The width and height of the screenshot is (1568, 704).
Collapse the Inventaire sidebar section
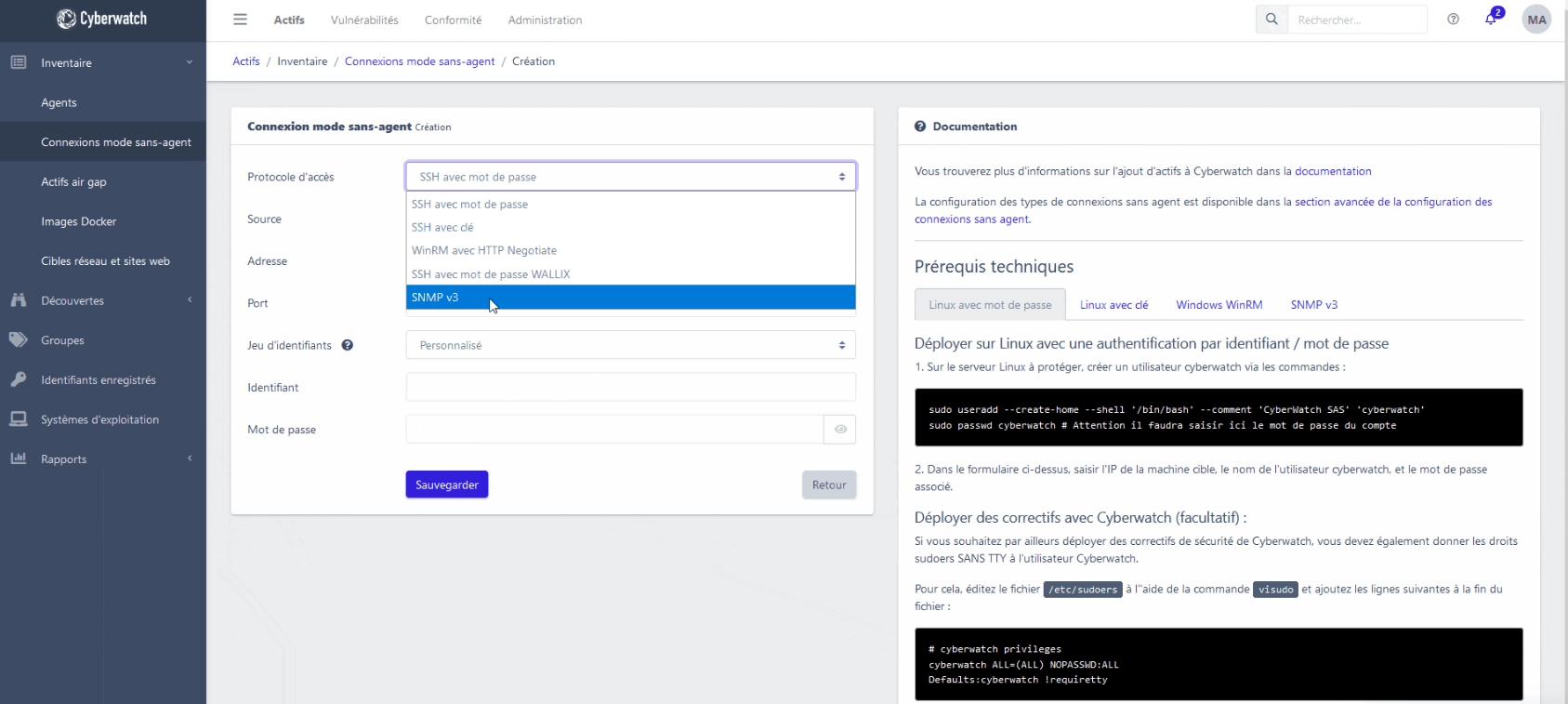(x=190, y=62)
